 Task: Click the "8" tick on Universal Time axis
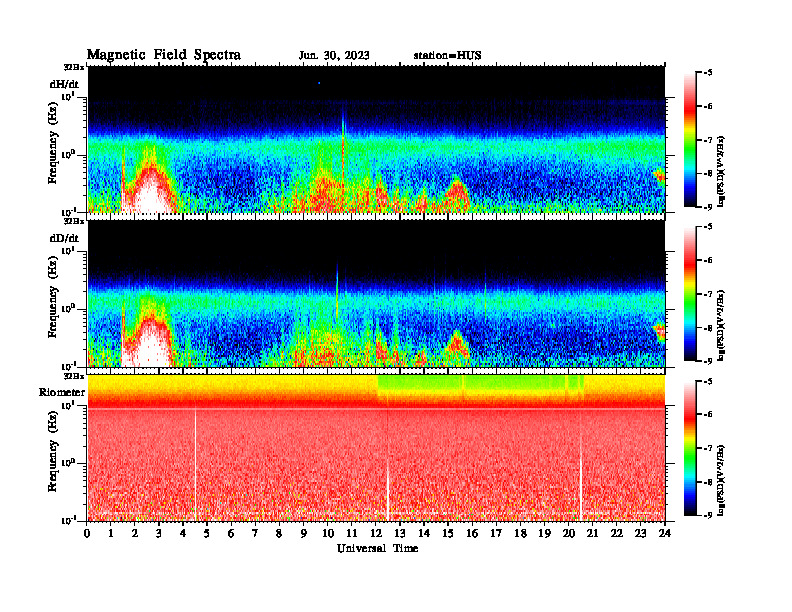[x=279, y=534]
